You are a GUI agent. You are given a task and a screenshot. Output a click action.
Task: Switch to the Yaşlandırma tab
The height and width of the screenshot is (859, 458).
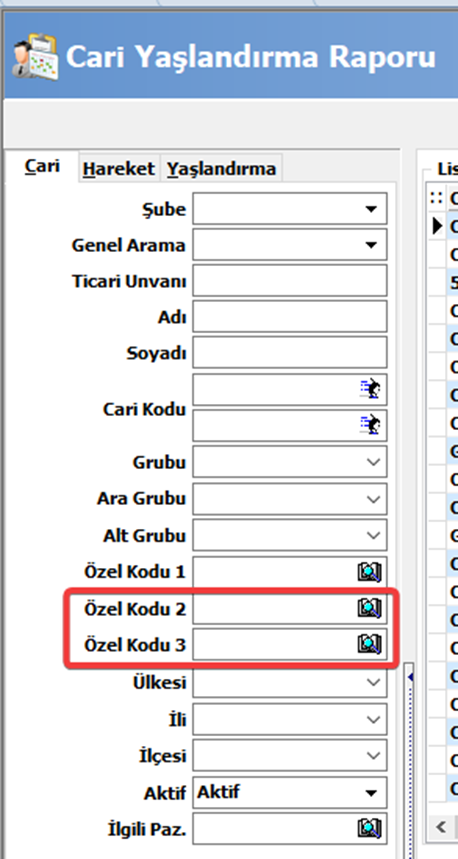pyautogui.click(x=221, y=169)
